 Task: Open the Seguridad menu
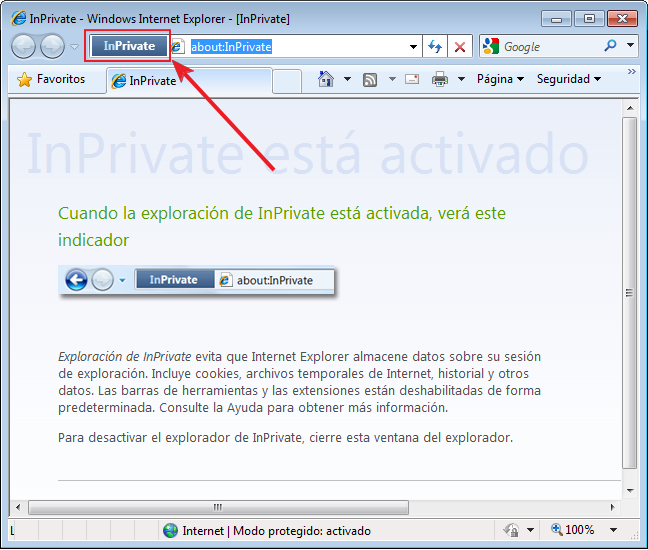click(569, 79)
